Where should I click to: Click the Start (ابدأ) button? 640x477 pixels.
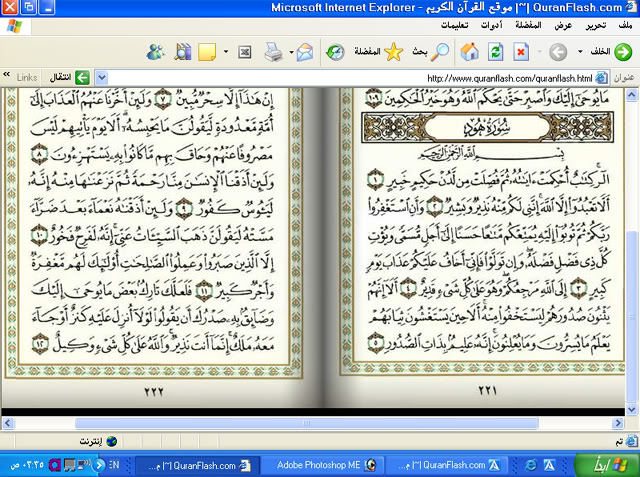tap(607, 465)
